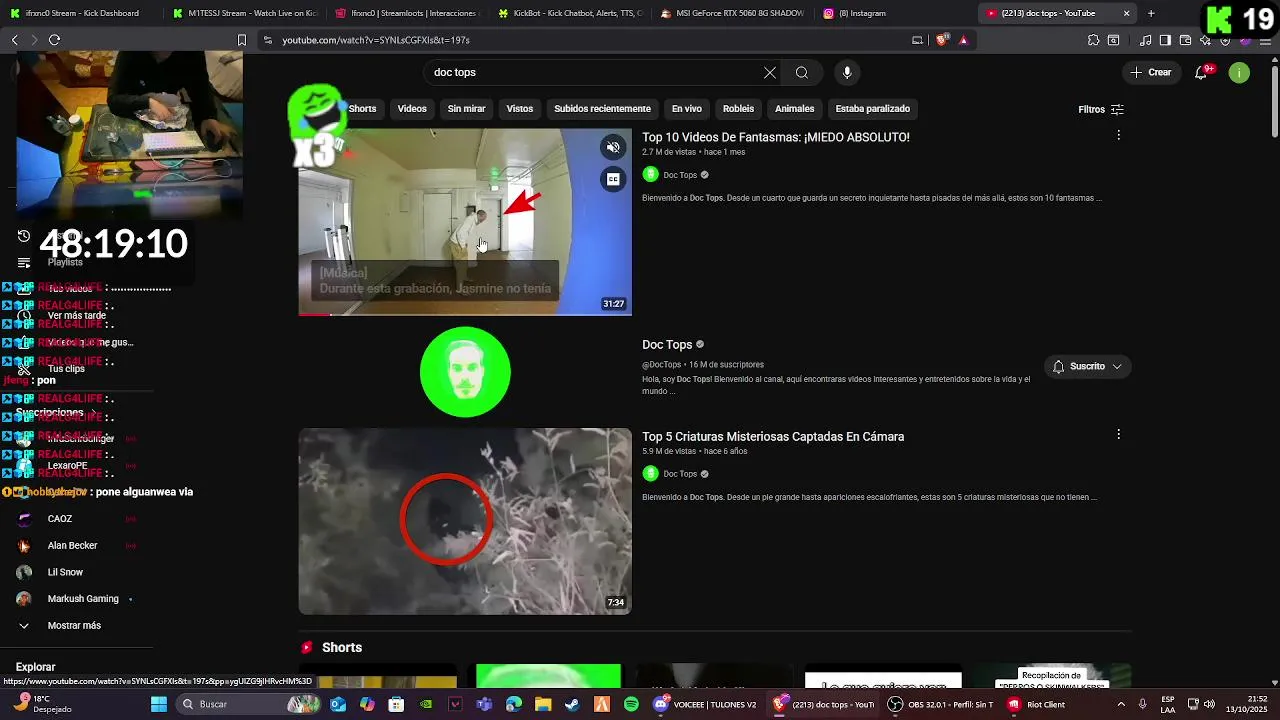The height and width of the screenshot is (720, 1280).
Task: Select the Estaba paralizado chip
Action: coord(873,108)
